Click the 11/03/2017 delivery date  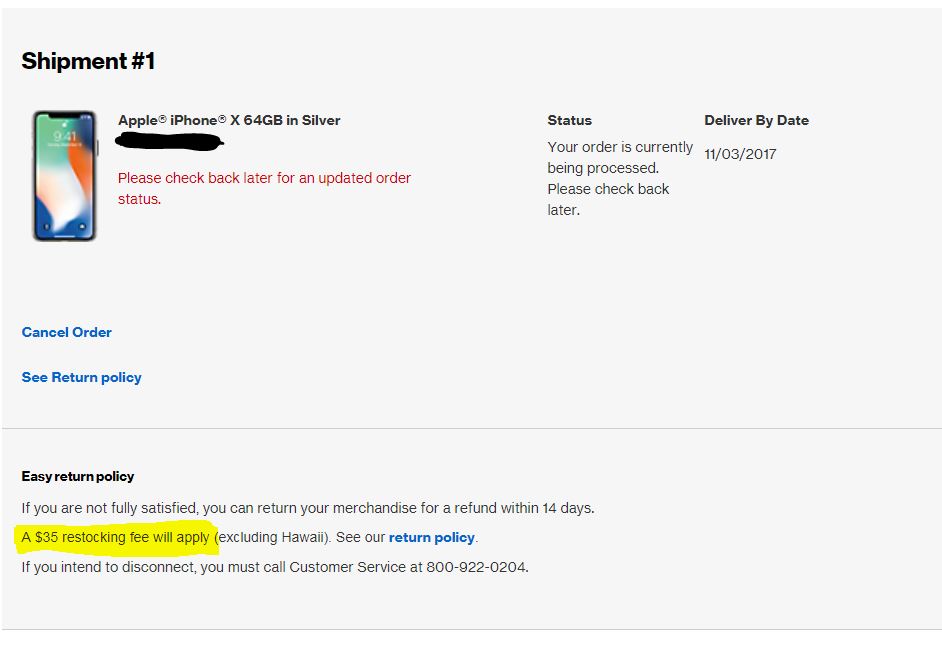pyautogui.click(x=740, y=154)
